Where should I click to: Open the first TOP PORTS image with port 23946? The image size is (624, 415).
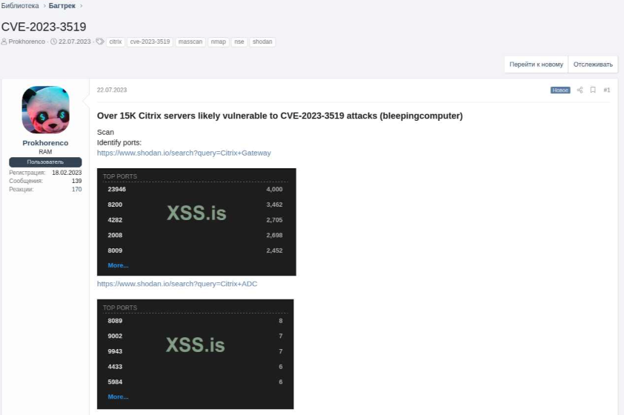[x=197, y=222]
